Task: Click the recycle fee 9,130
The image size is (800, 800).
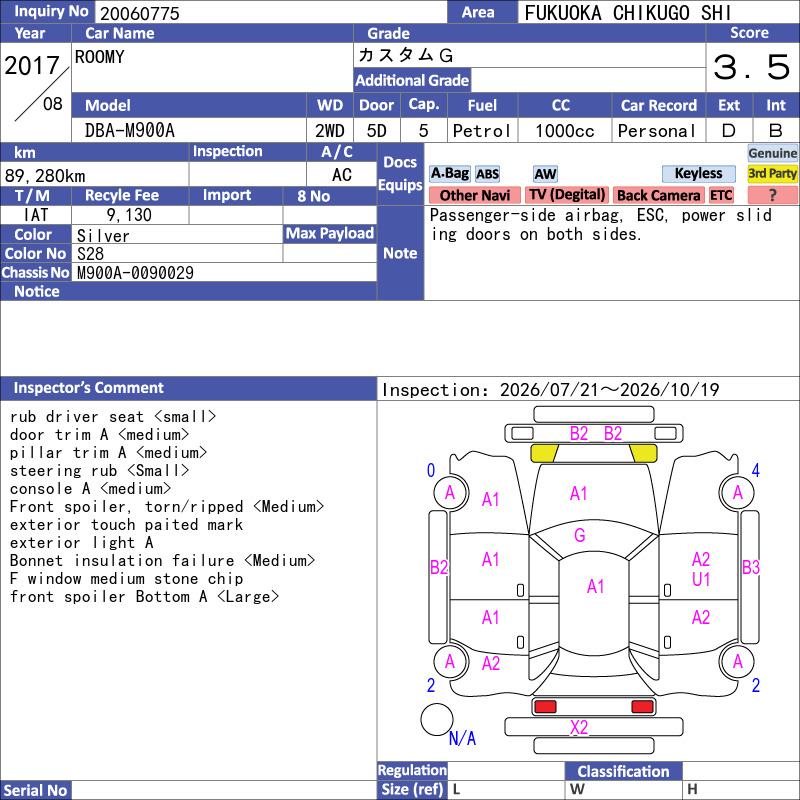Action: point(129,215)
